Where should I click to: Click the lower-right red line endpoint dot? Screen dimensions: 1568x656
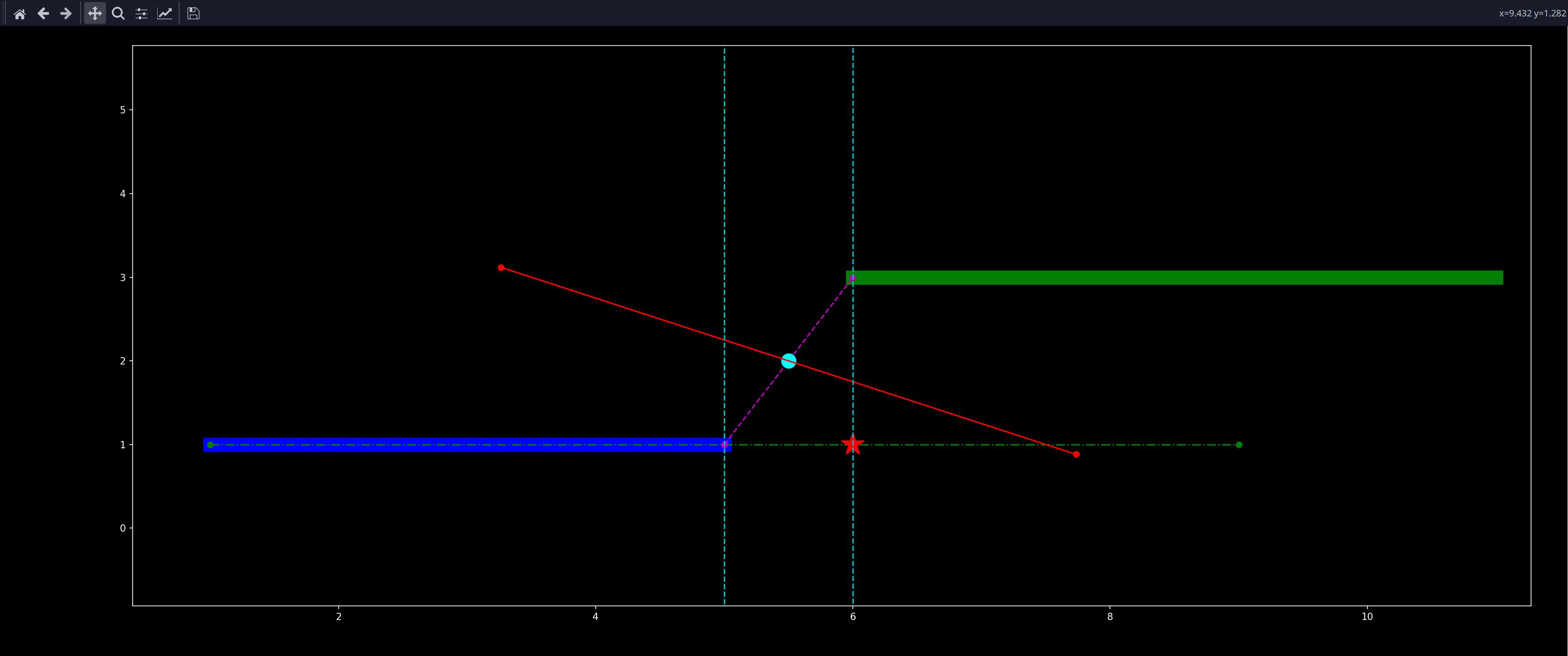point(1076,455)
